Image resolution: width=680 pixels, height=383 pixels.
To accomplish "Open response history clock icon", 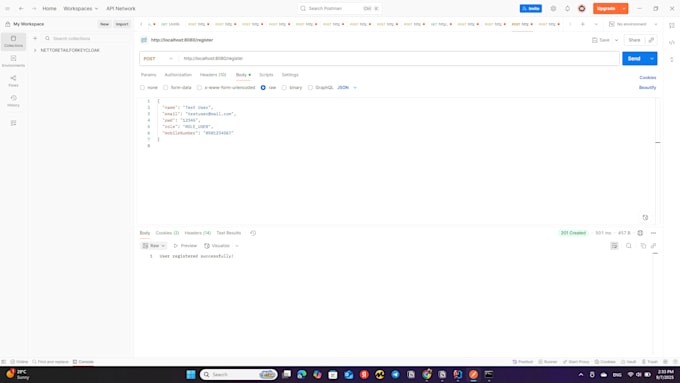I will [x=253, y=233].
